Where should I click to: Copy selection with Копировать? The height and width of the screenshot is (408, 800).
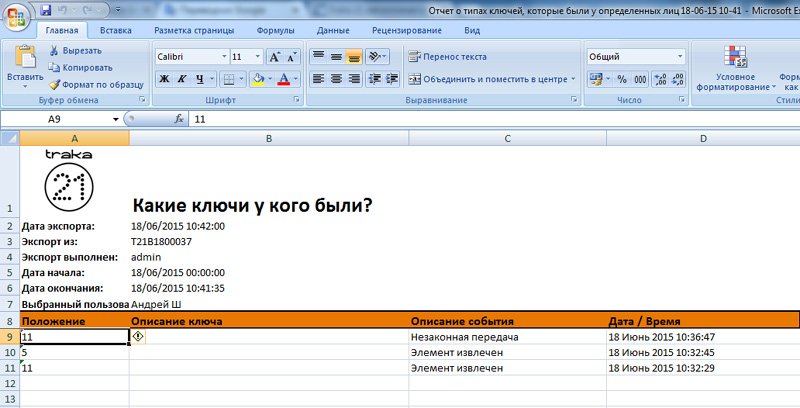(81, 67)
